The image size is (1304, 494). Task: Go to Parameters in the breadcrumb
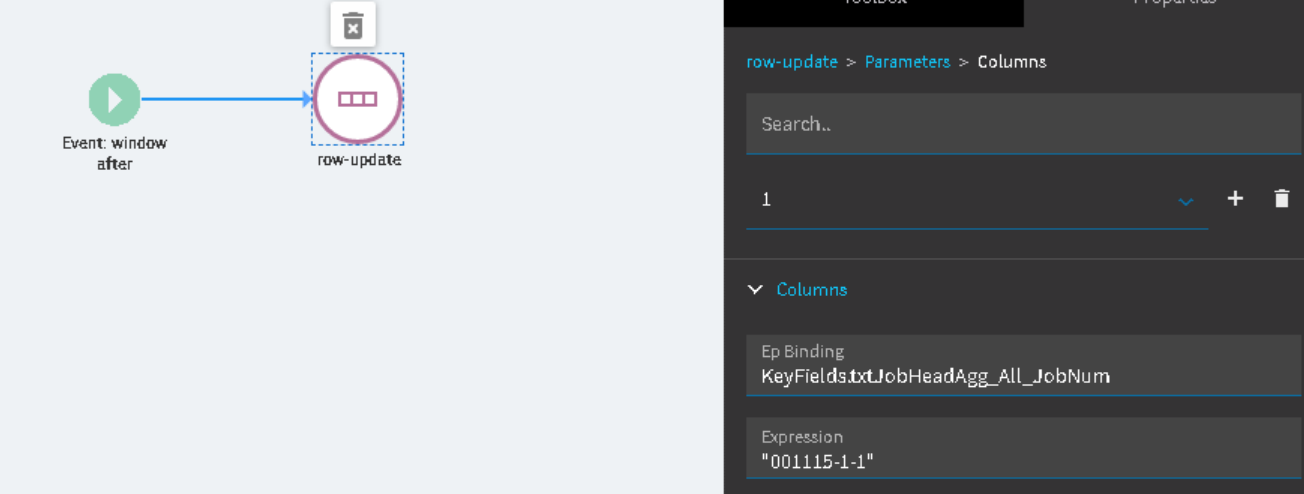click(x=907, y=62)
